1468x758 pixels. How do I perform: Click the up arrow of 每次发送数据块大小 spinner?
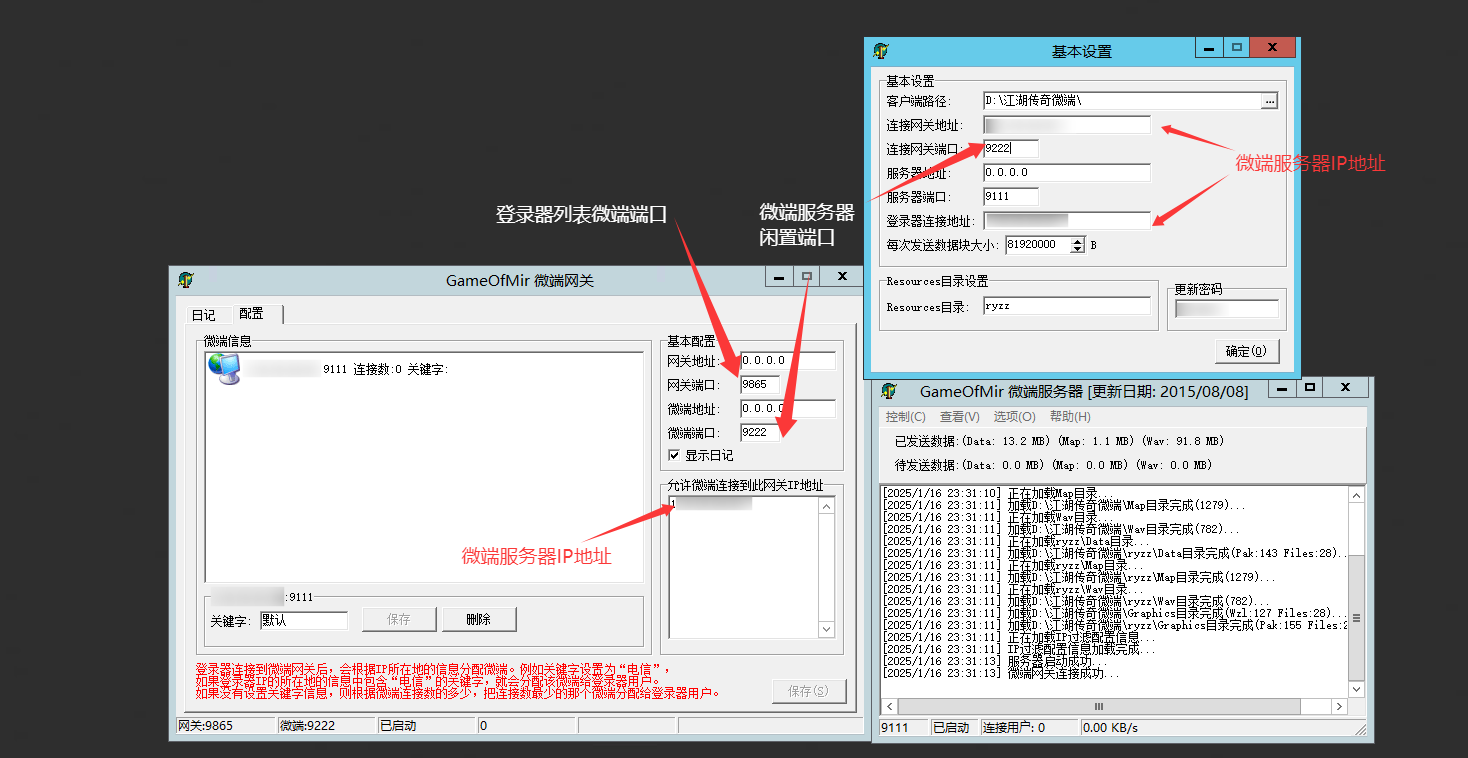click(x=1077, y=240)
